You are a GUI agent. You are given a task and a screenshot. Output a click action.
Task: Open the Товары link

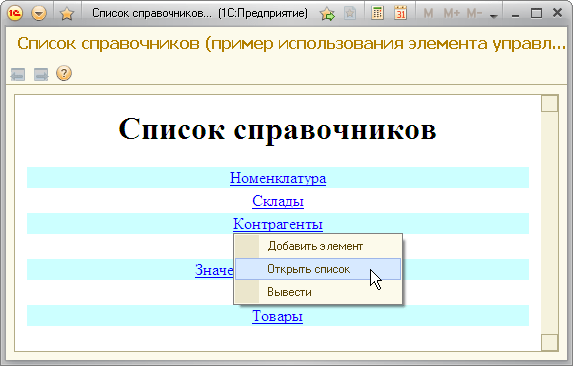(x=277, y=316)
